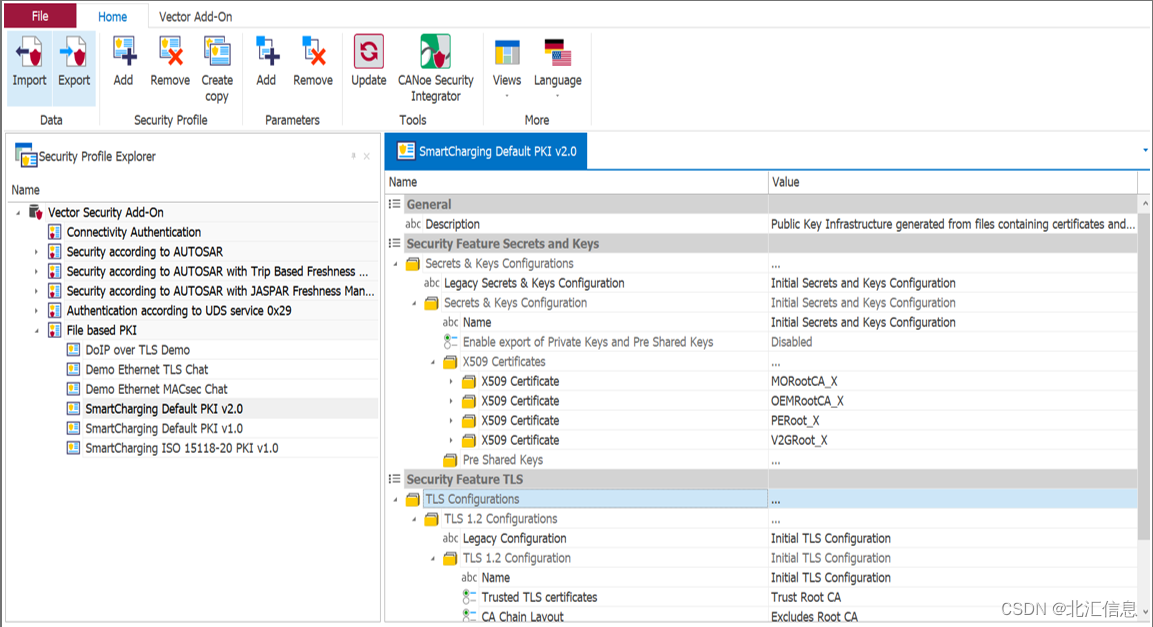Collapse the TLS 1.2 Configurations folder

pyautogui.click(x=414, y=519)
